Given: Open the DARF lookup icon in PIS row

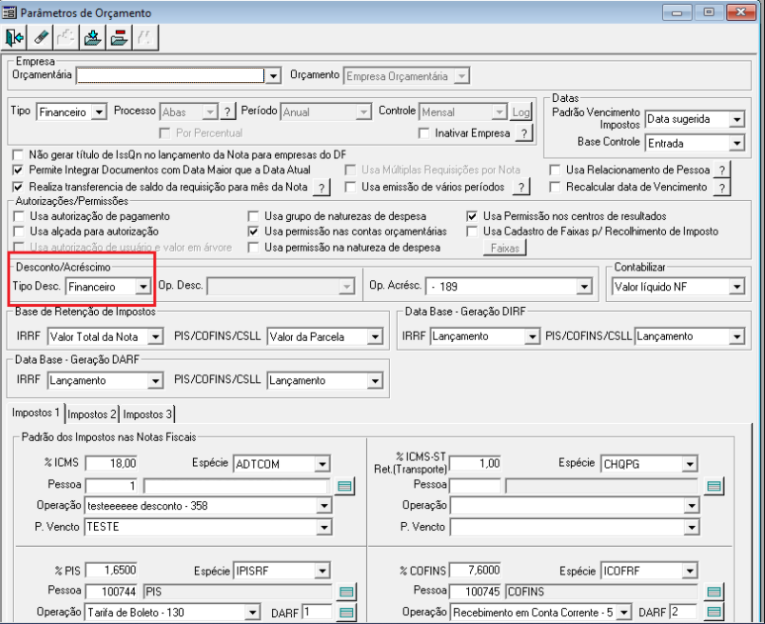Looking at the screenshot, I should [346, 612].
